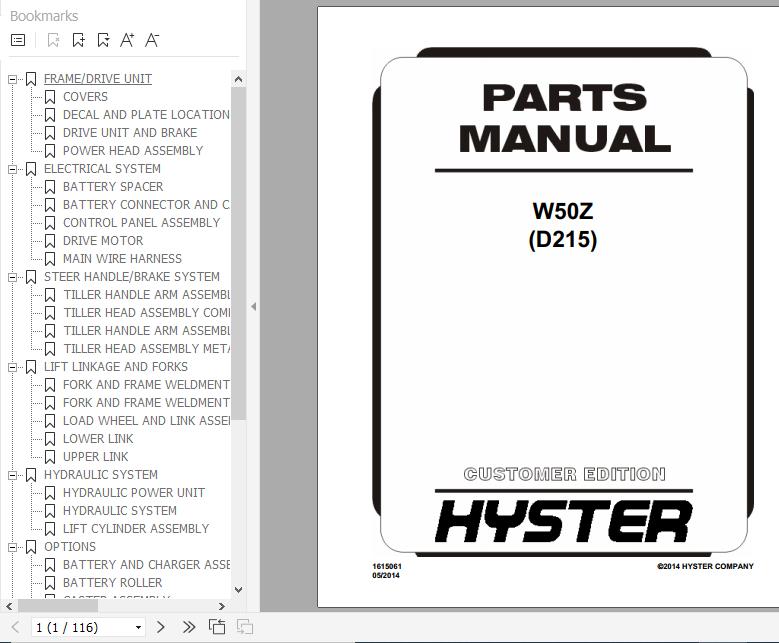
Task: Open the COVERS bookmark
Action: 85,96
